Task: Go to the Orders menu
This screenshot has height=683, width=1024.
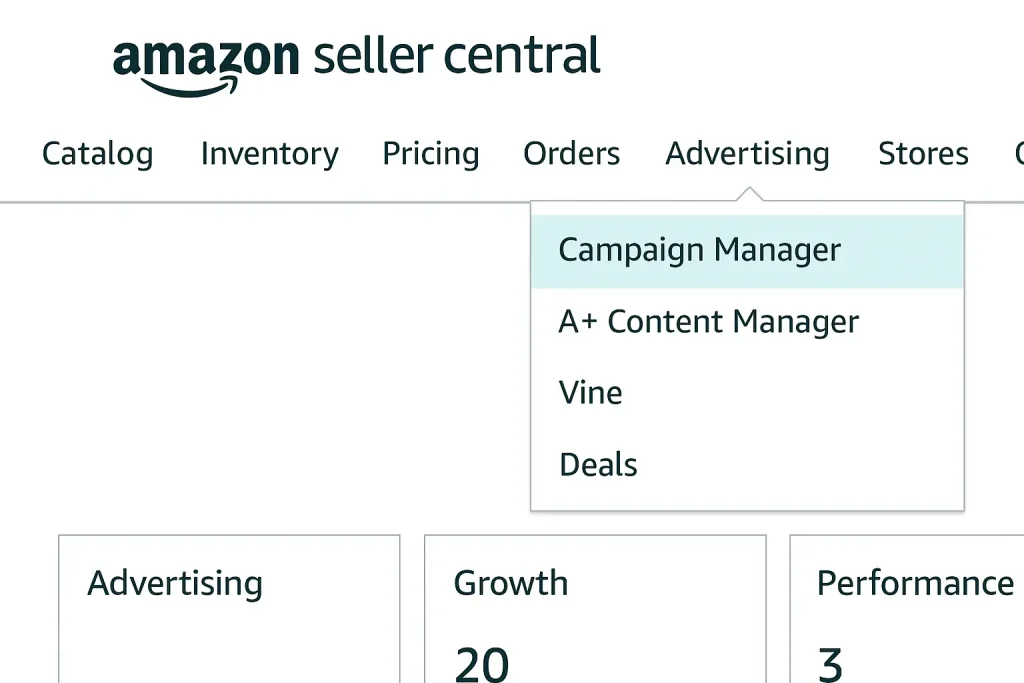Action: click(x=571, y=154)
